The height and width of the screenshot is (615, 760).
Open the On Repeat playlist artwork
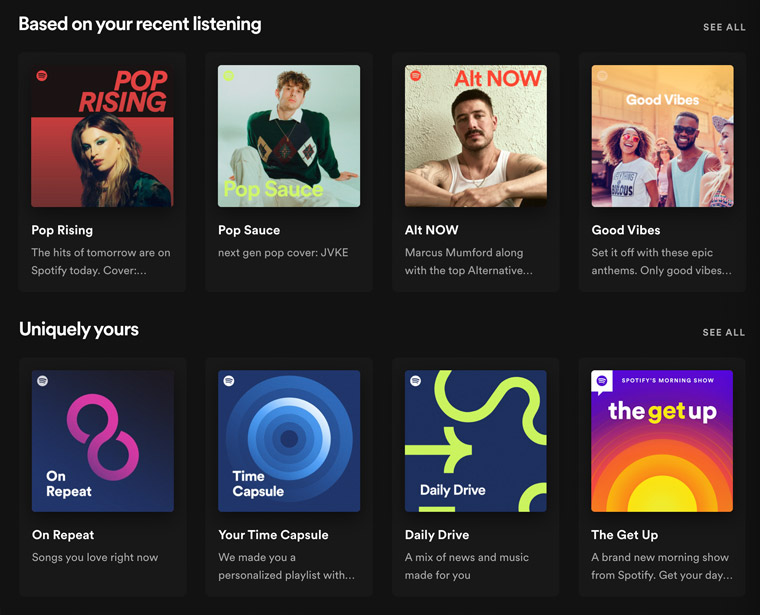[103, 441]
